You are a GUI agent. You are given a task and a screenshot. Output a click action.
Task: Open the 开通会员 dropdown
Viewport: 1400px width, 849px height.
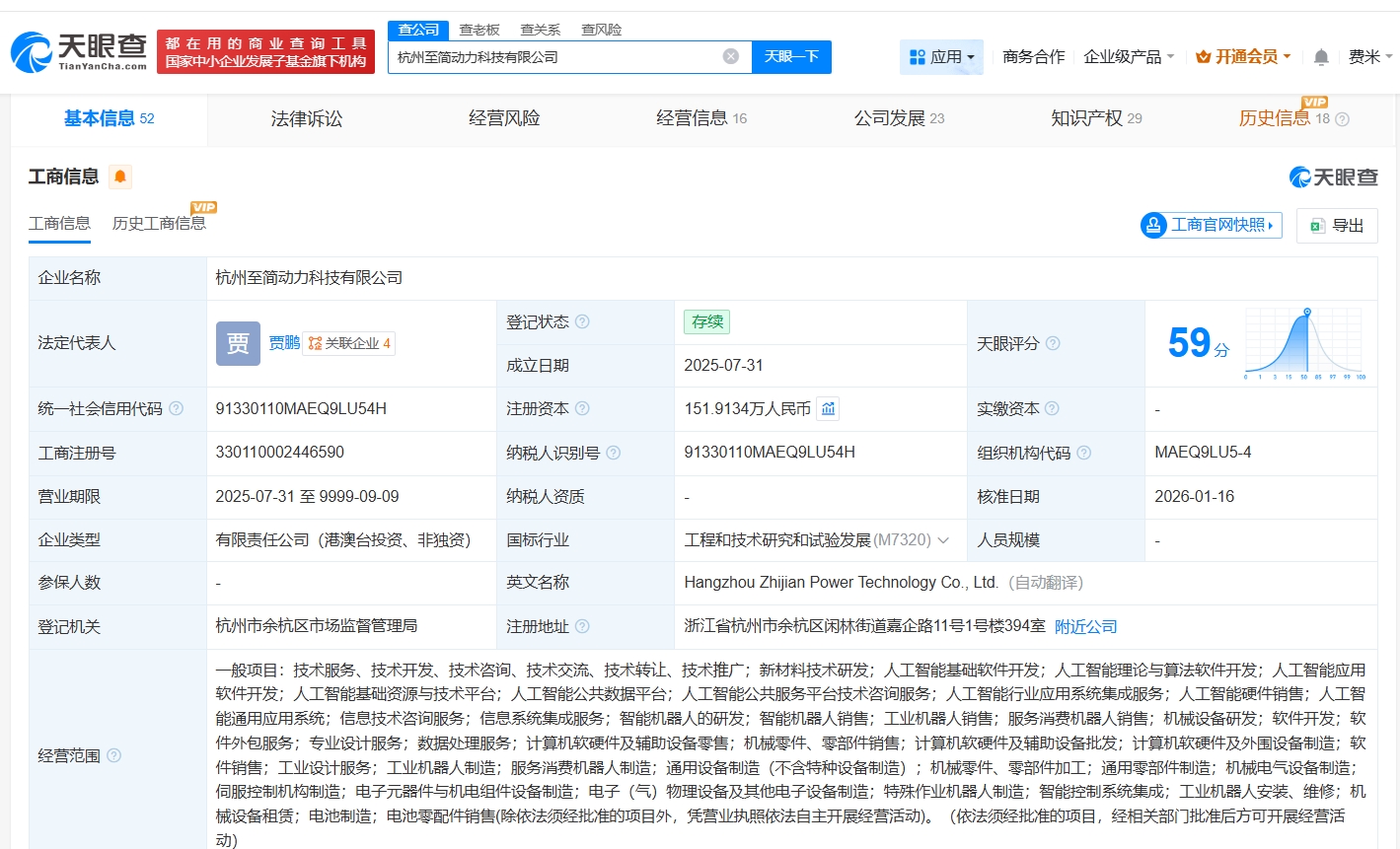coord(1243,57)
